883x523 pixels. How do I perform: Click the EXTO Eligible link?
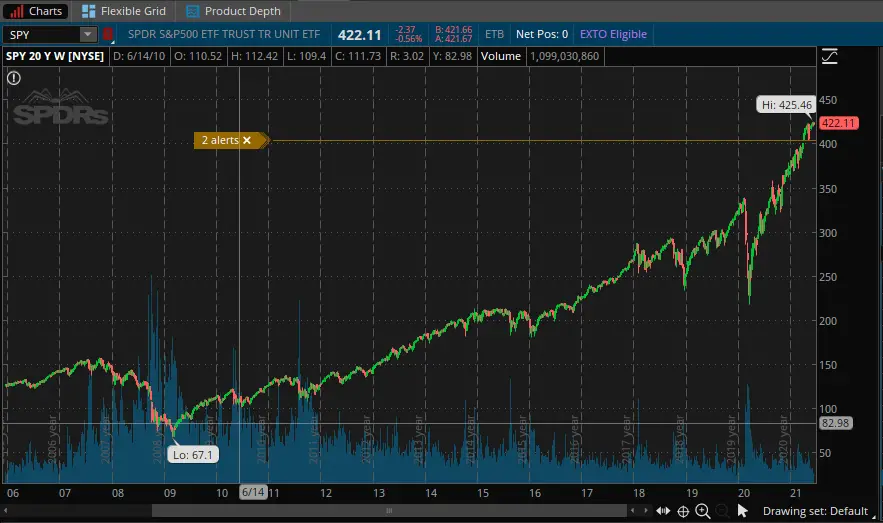[x=613, y=34]
